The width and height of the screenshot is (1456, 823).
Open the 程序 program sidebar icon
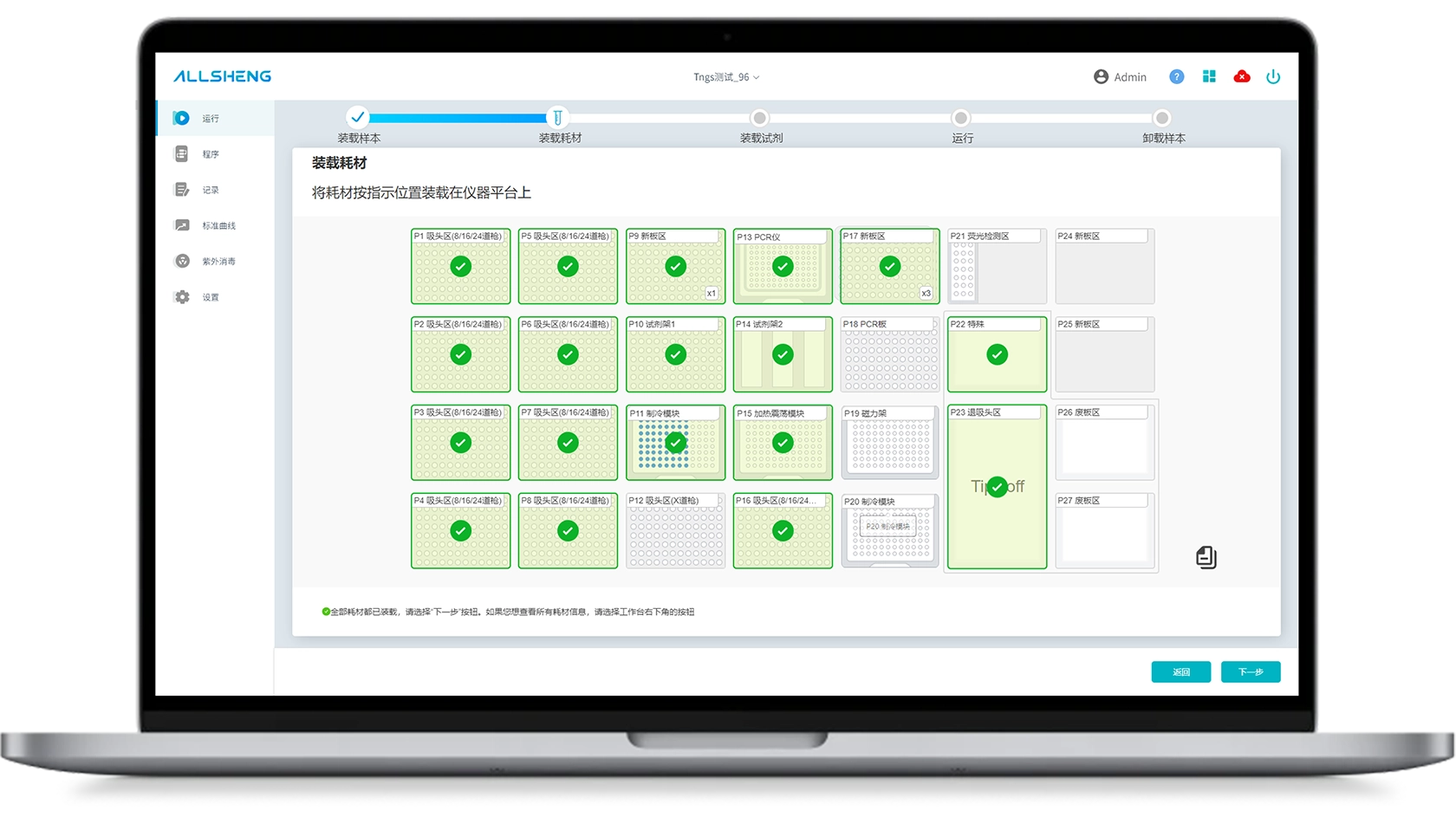[x=182, y=154]
